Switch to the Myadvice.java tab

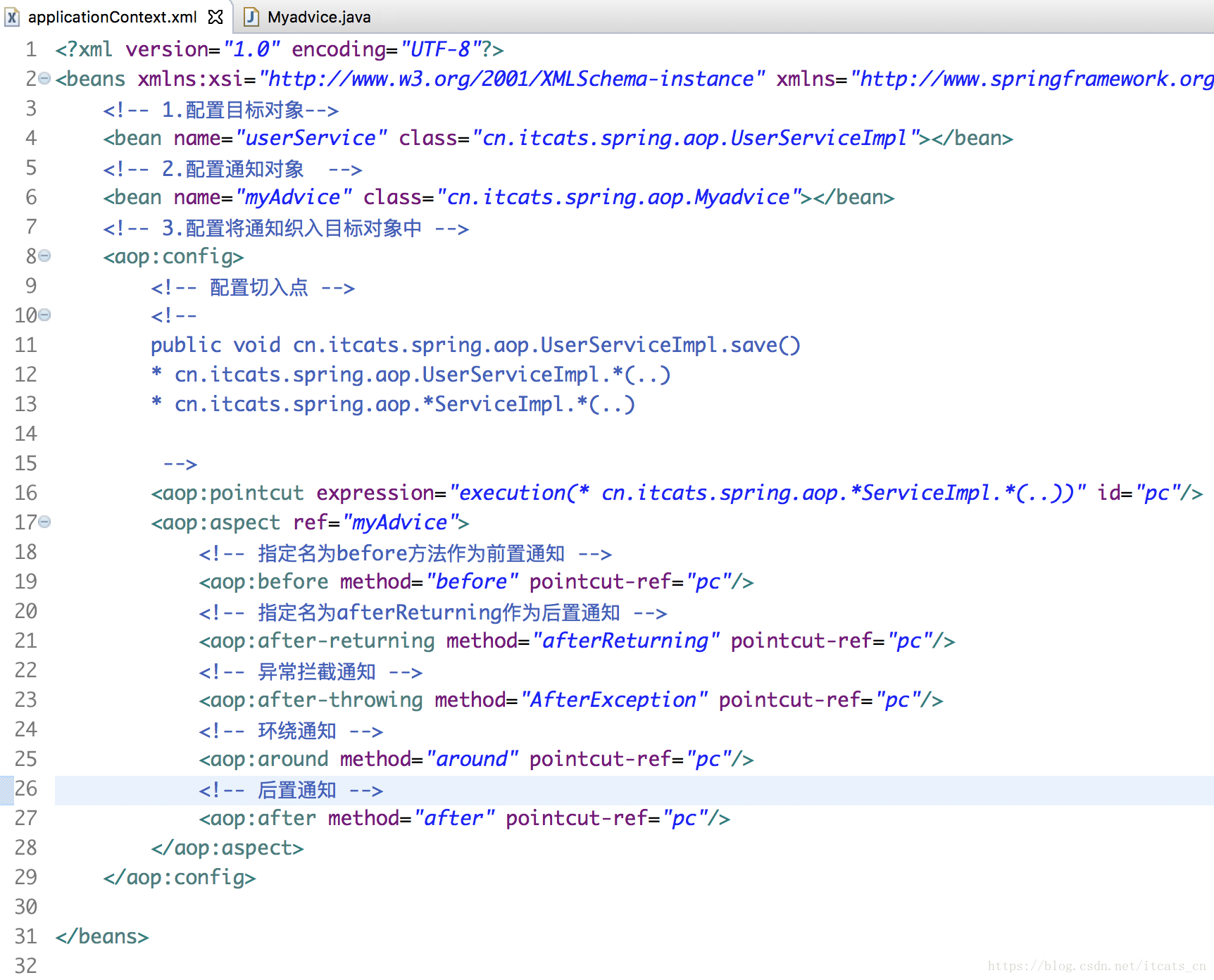click(x=318, y=17)
